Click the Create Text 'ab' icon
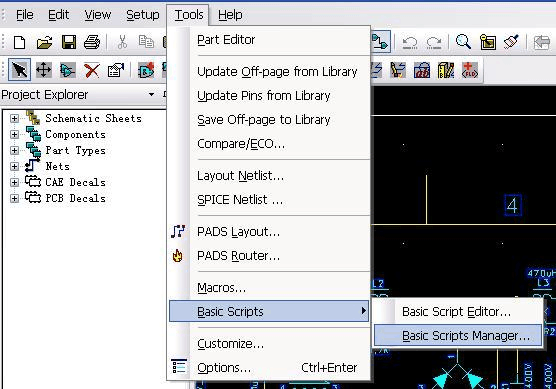 (x=422, y=70)
